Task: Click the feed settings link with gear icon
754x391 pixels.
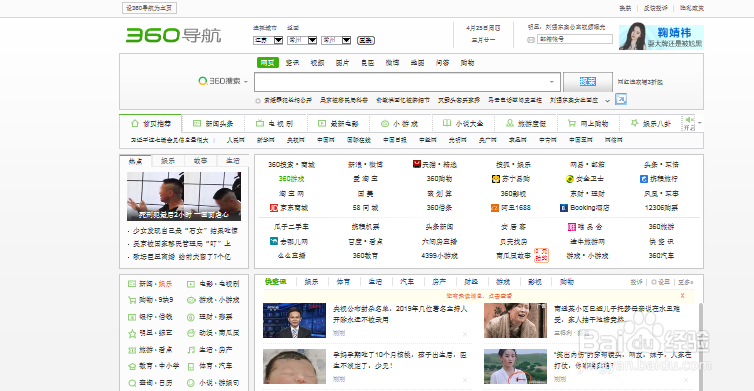Action: (x=660, y=282)
